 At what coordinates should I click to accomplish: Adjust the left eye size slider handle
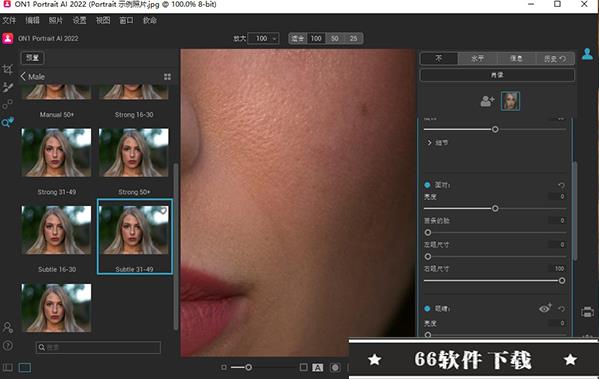(x=428, y=256)
